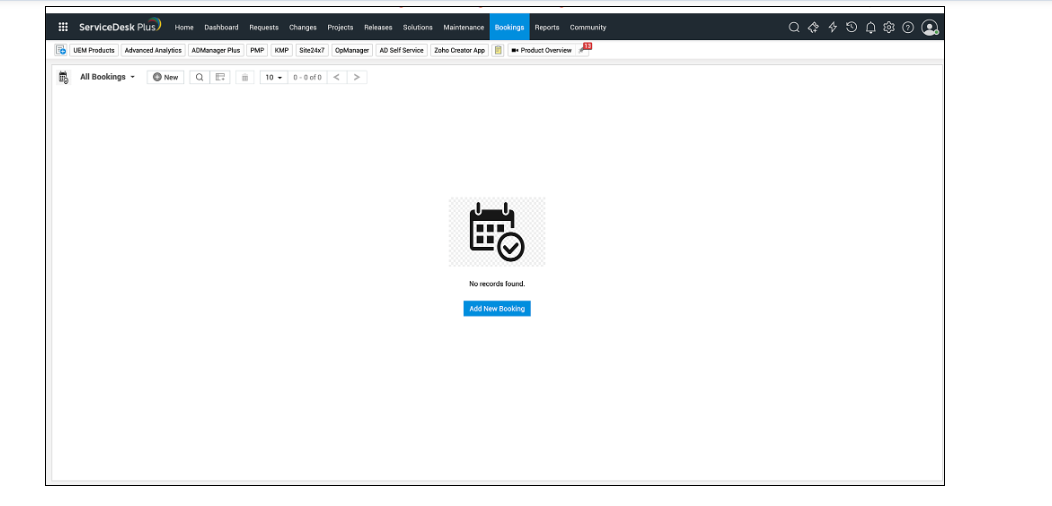
Task: Expand the All Bookings view dropdown
Action: 107,77
